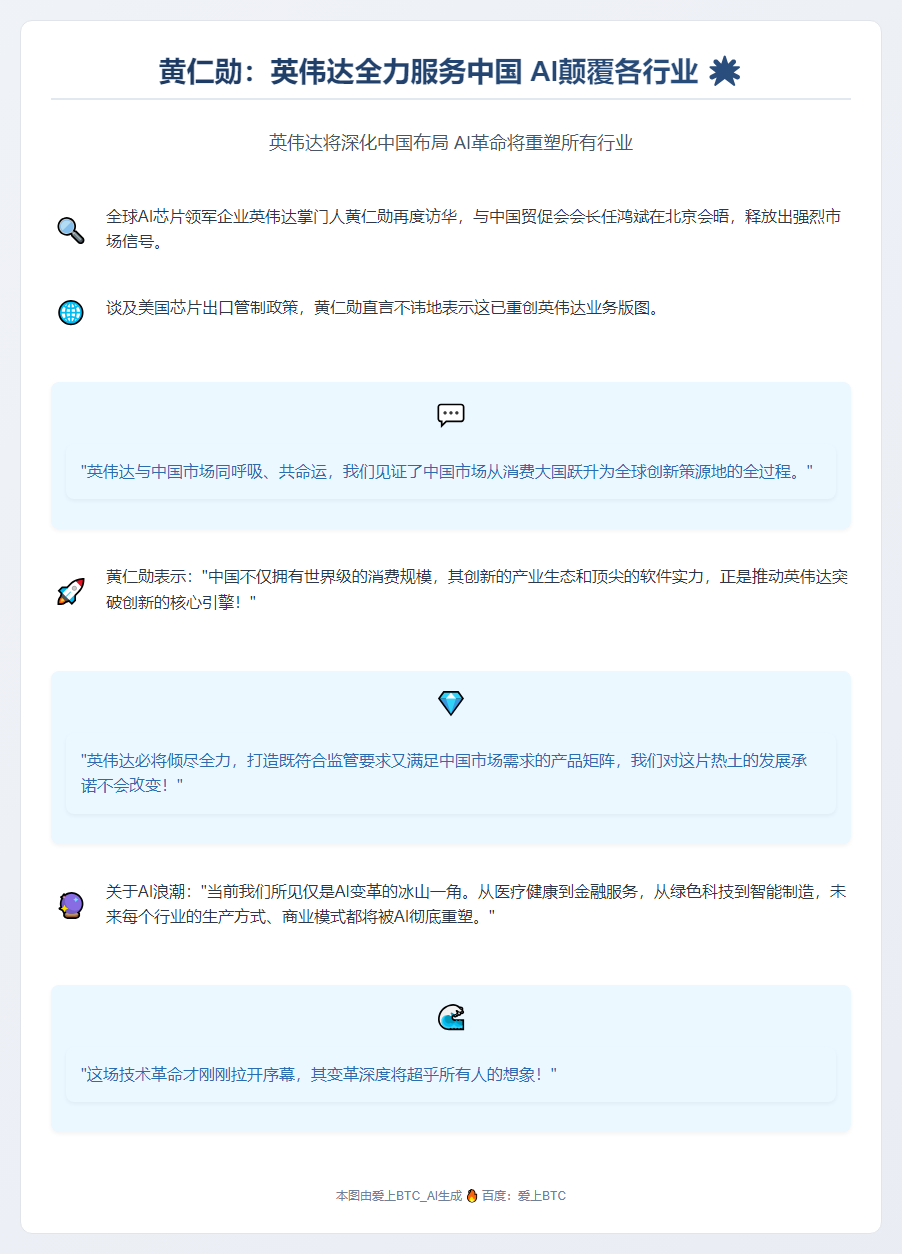
Task: Click the fire emoji in the footer
Action: (472, 1195)
